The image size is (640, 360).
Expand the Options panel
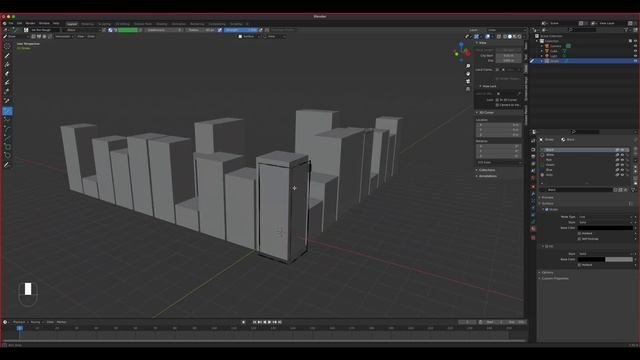(548, 273)
